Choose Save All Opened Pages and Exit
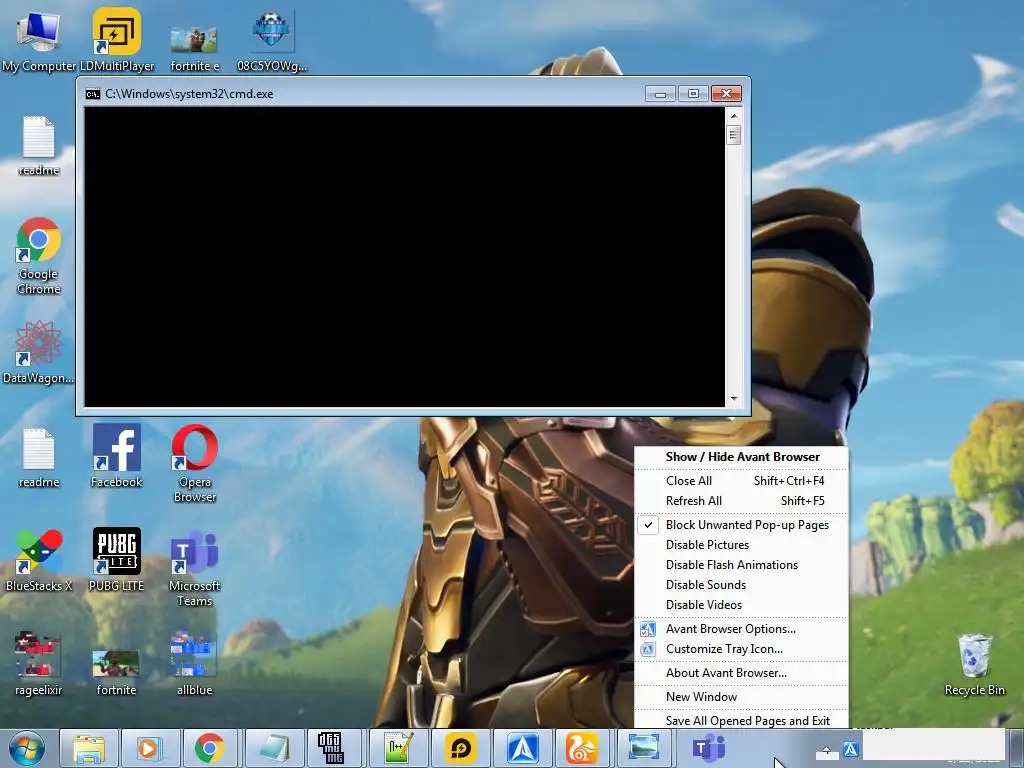 [x=741, y=720]
